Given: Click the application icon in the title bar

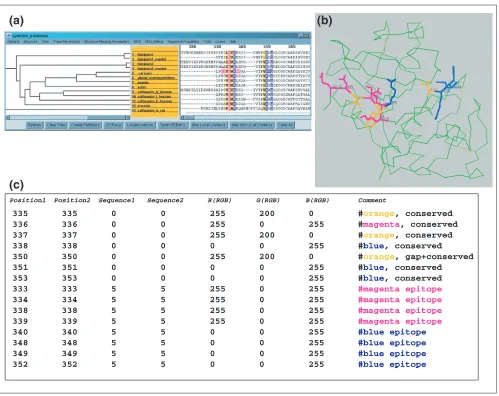Looking at the screenshot, I should point(9,35).
